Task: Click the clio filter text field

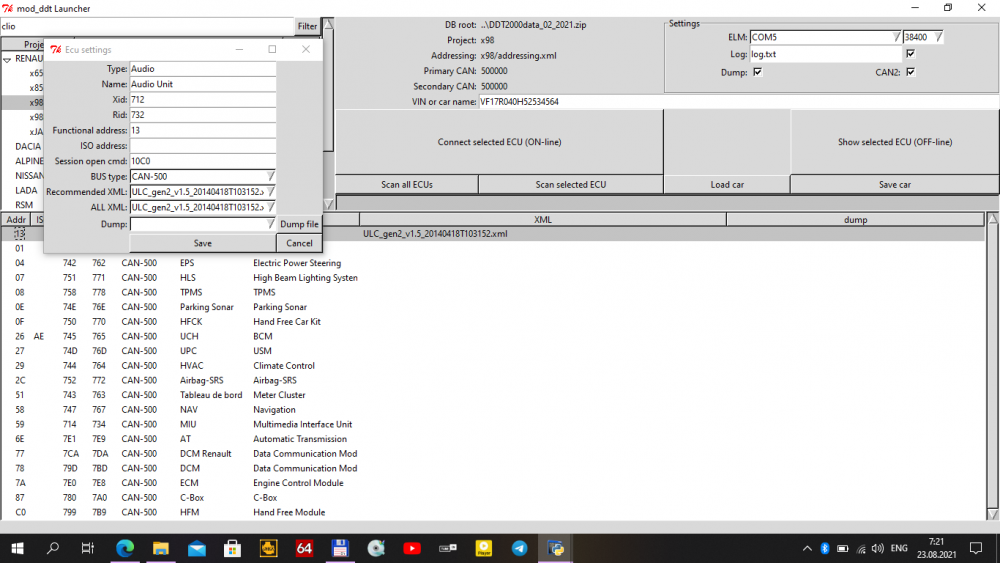Action: [x=147, y=26]
